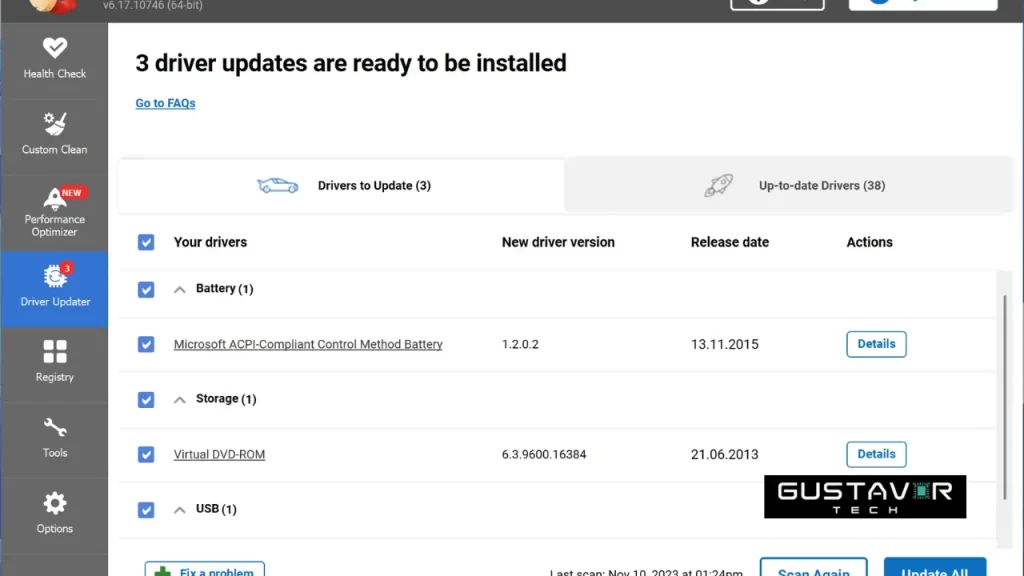Switch to Up-to-date Drivers (38) tab
1024x576 pixels.
[789, 185]
